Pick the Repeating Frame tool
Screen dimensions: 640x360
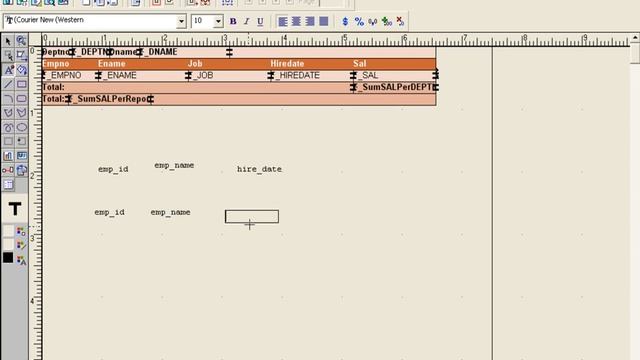22,141
